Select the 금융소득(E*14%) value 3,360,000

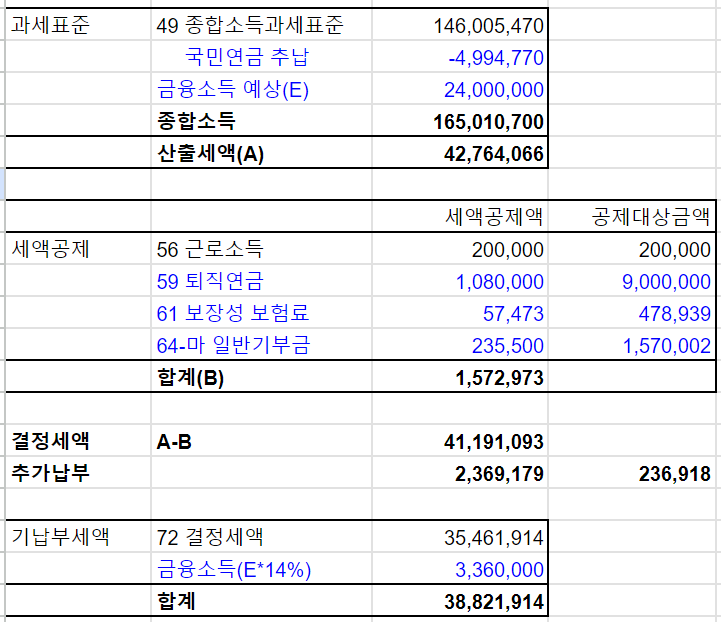pos(460,568)
